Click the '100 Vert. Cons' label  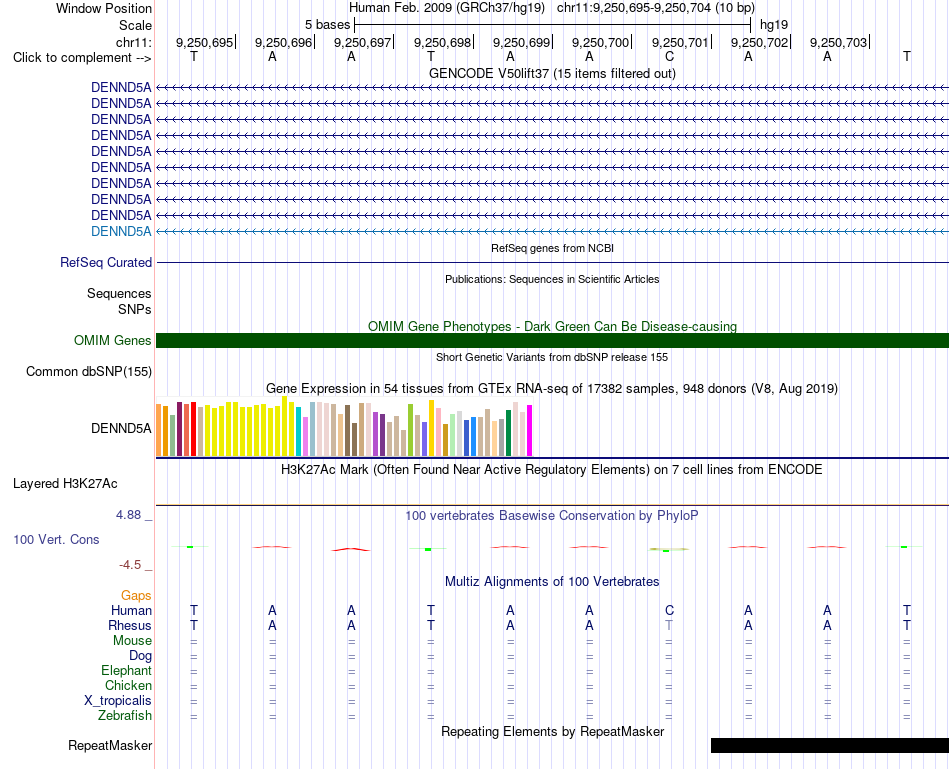click(56, 539)
